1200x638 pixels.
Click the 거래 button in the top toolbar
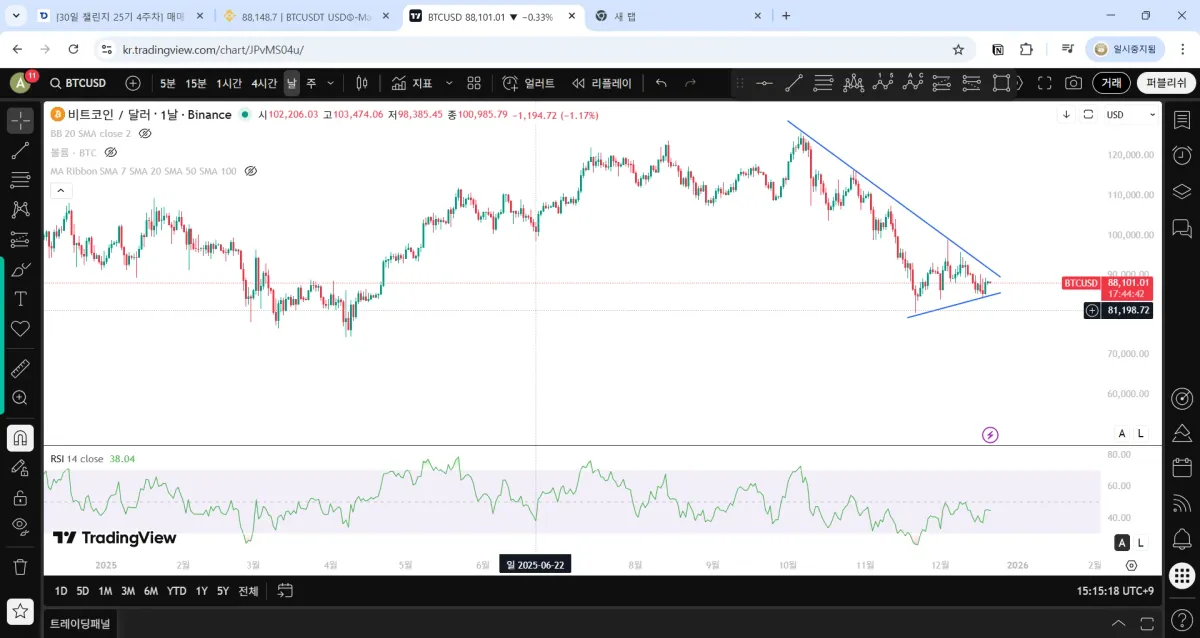pyautogui.click(x=1112, y=84)
